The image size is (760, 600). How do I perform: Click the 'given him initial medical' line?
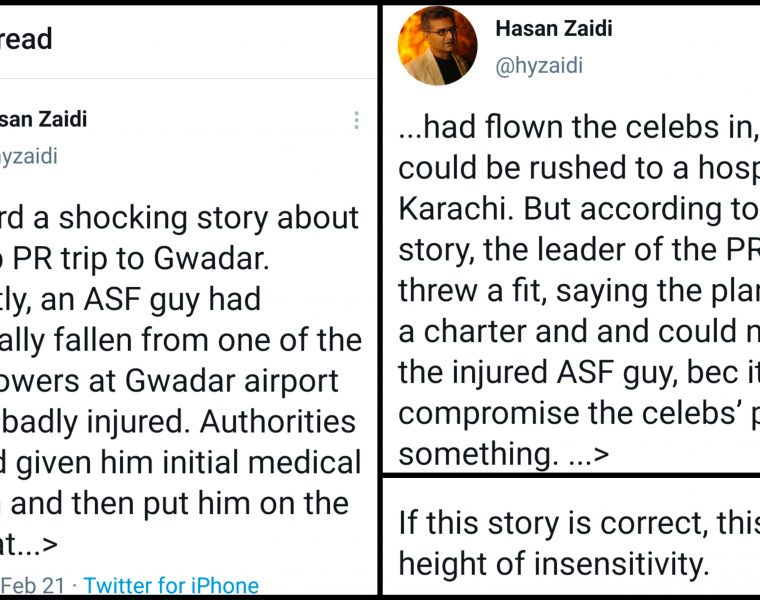[x=180, y=463]
